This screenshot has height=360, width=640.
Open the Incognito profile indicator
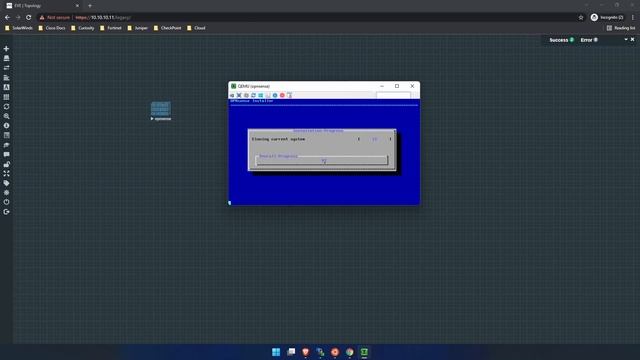[607, 18]
